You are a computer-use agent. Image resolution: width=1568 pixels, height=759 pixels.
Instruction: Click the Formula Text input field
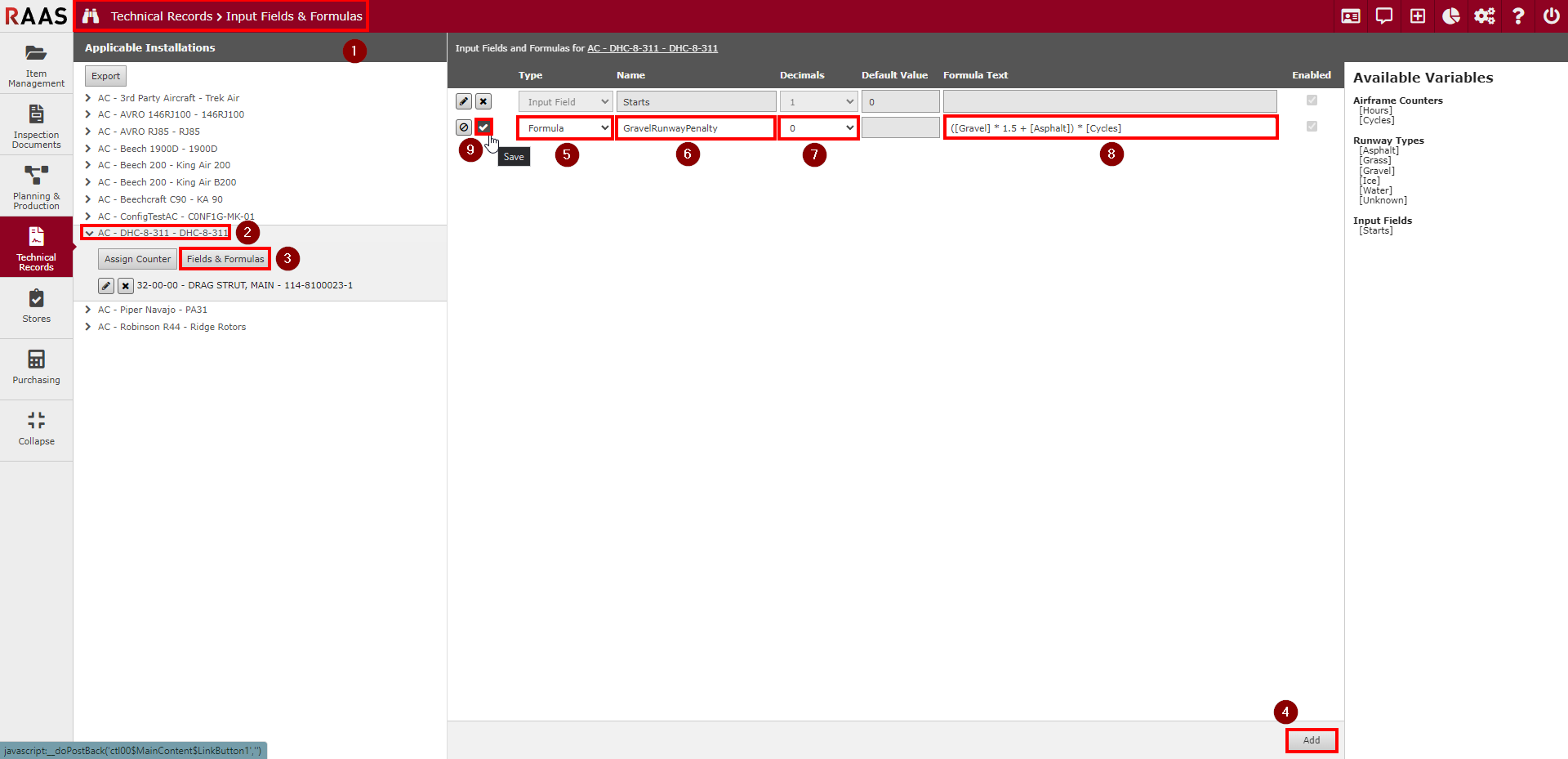pos(1110,128)
